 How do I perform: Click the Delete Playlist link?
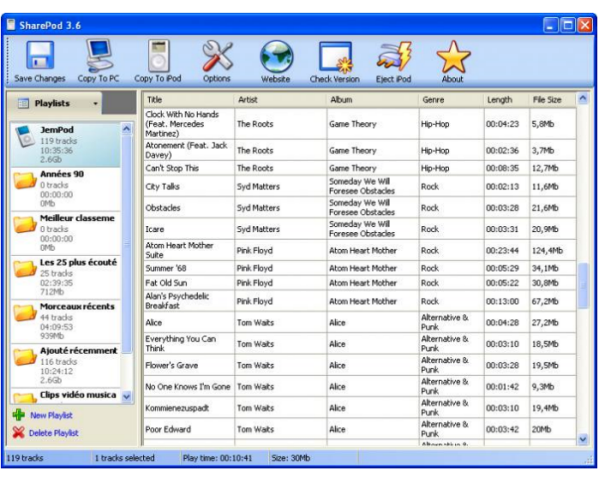click(x=54, y=433)
